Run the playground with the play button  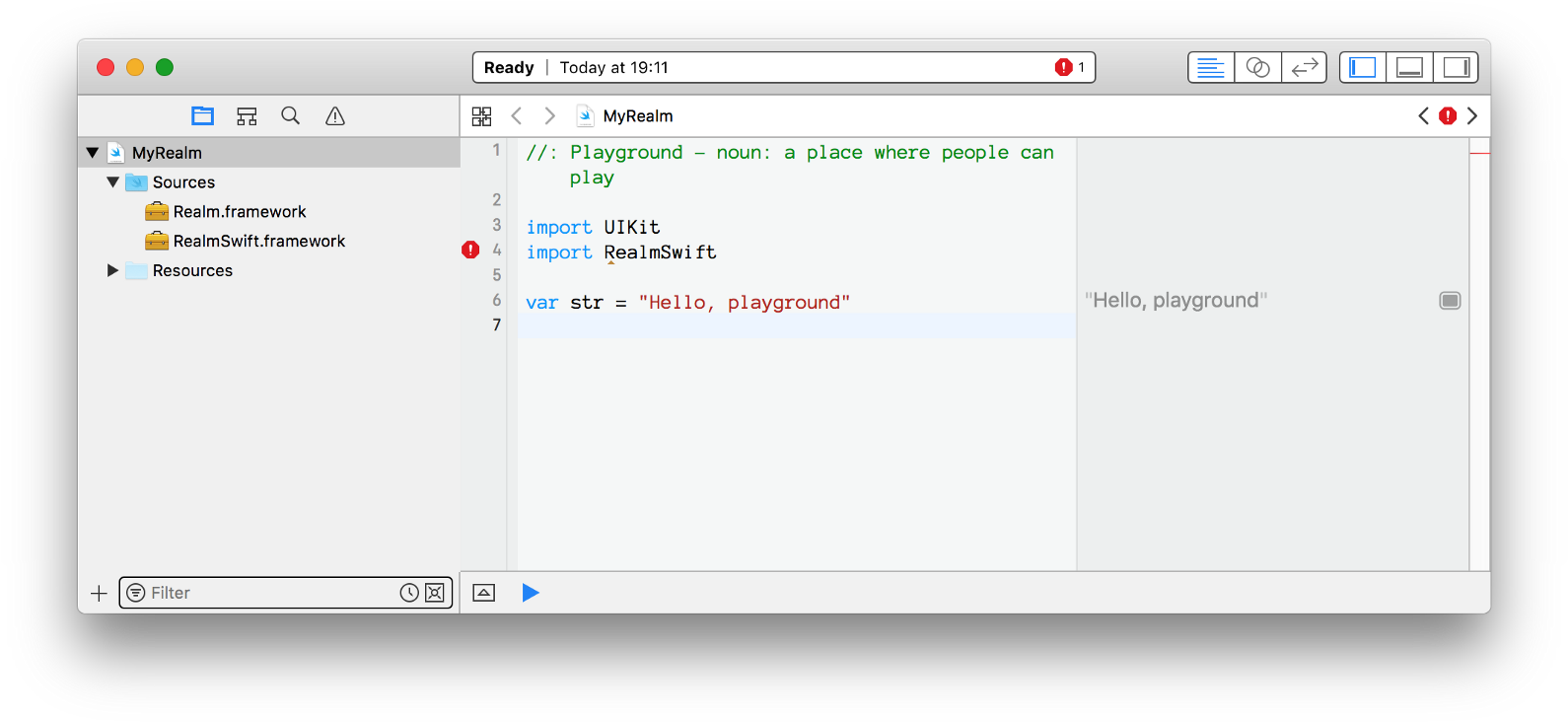click(x=531, y=593)
